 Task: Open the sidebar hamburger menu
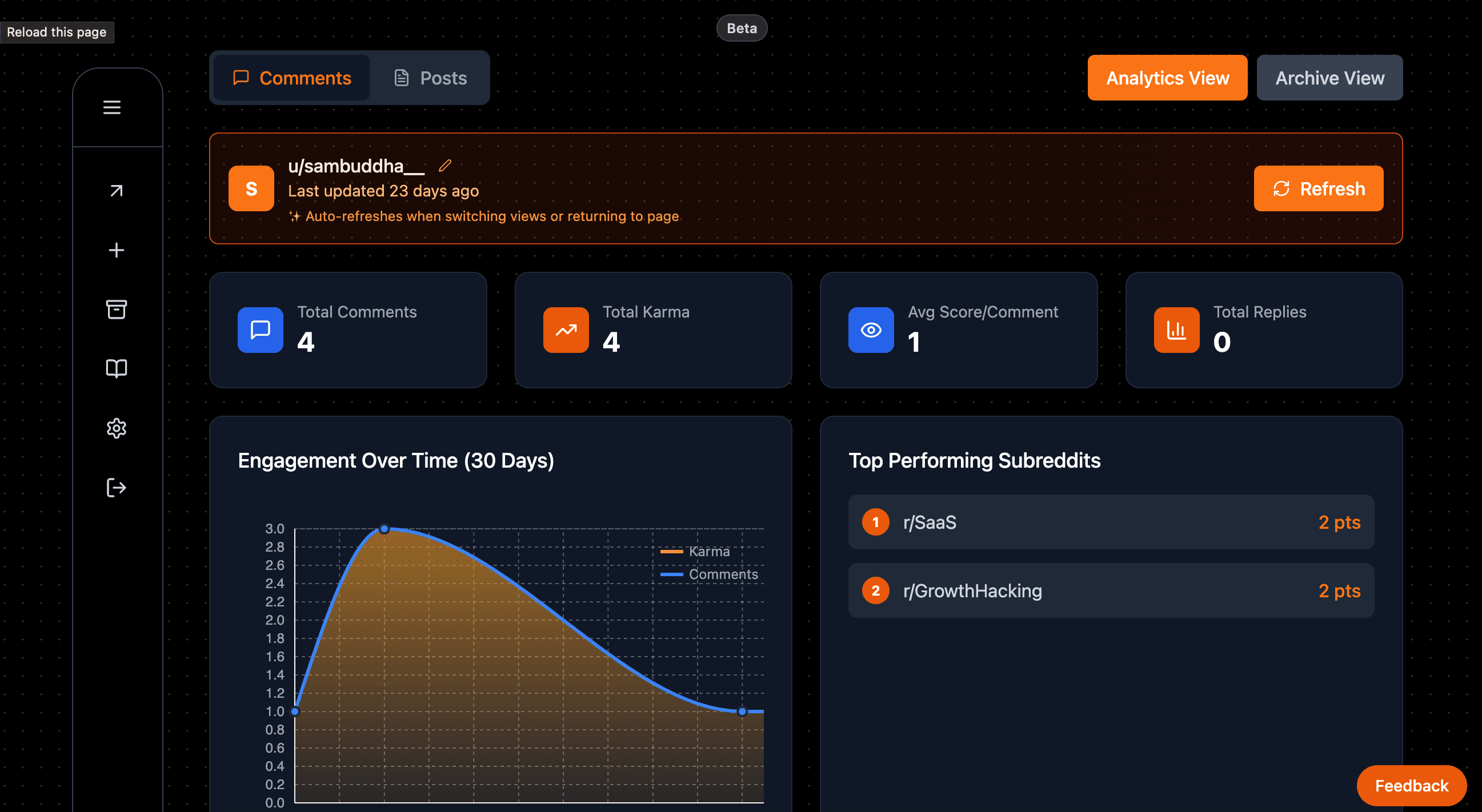(x=111, y=107)
